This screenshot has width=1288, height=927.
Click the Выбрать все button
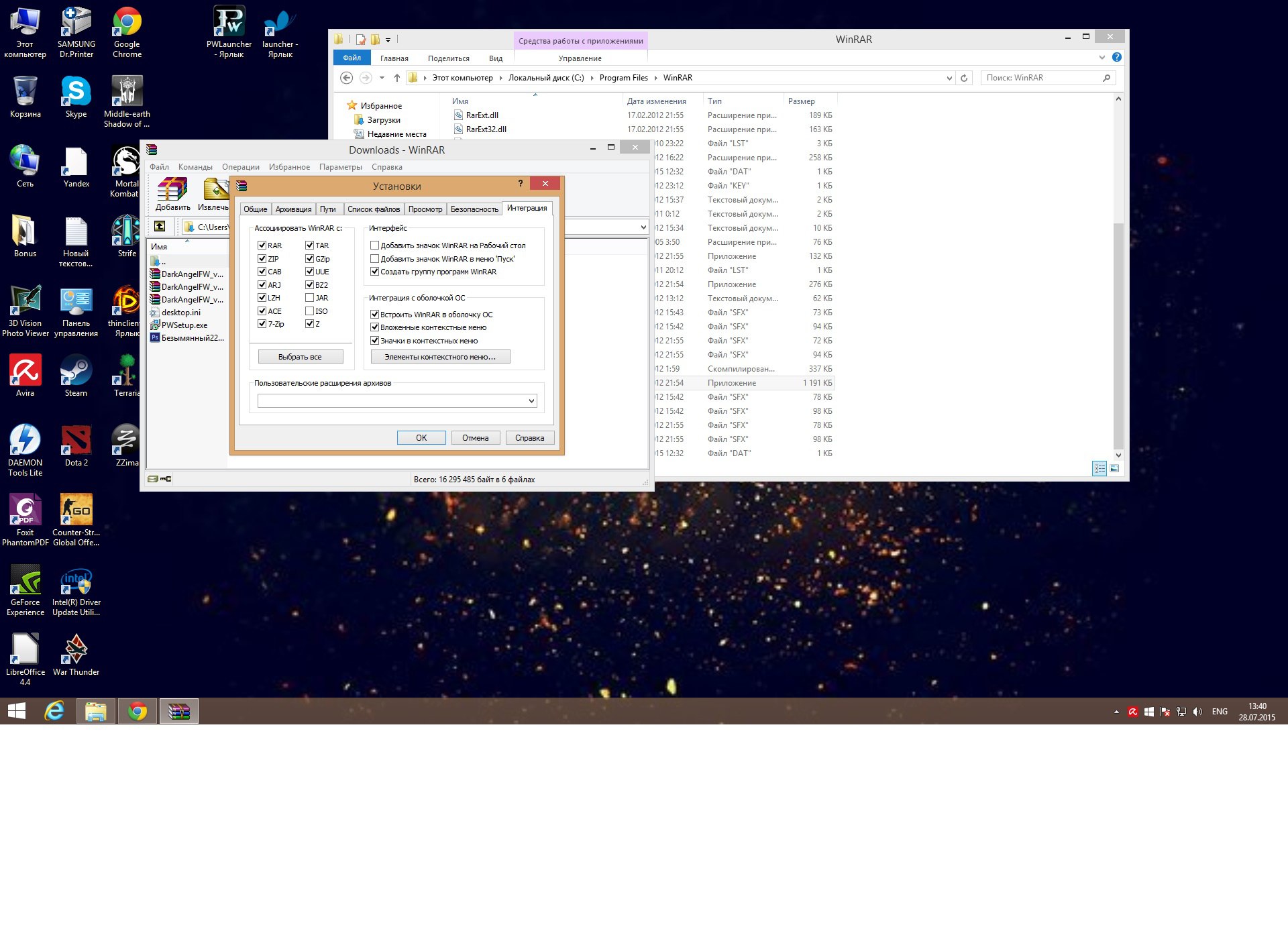point(300,357)
